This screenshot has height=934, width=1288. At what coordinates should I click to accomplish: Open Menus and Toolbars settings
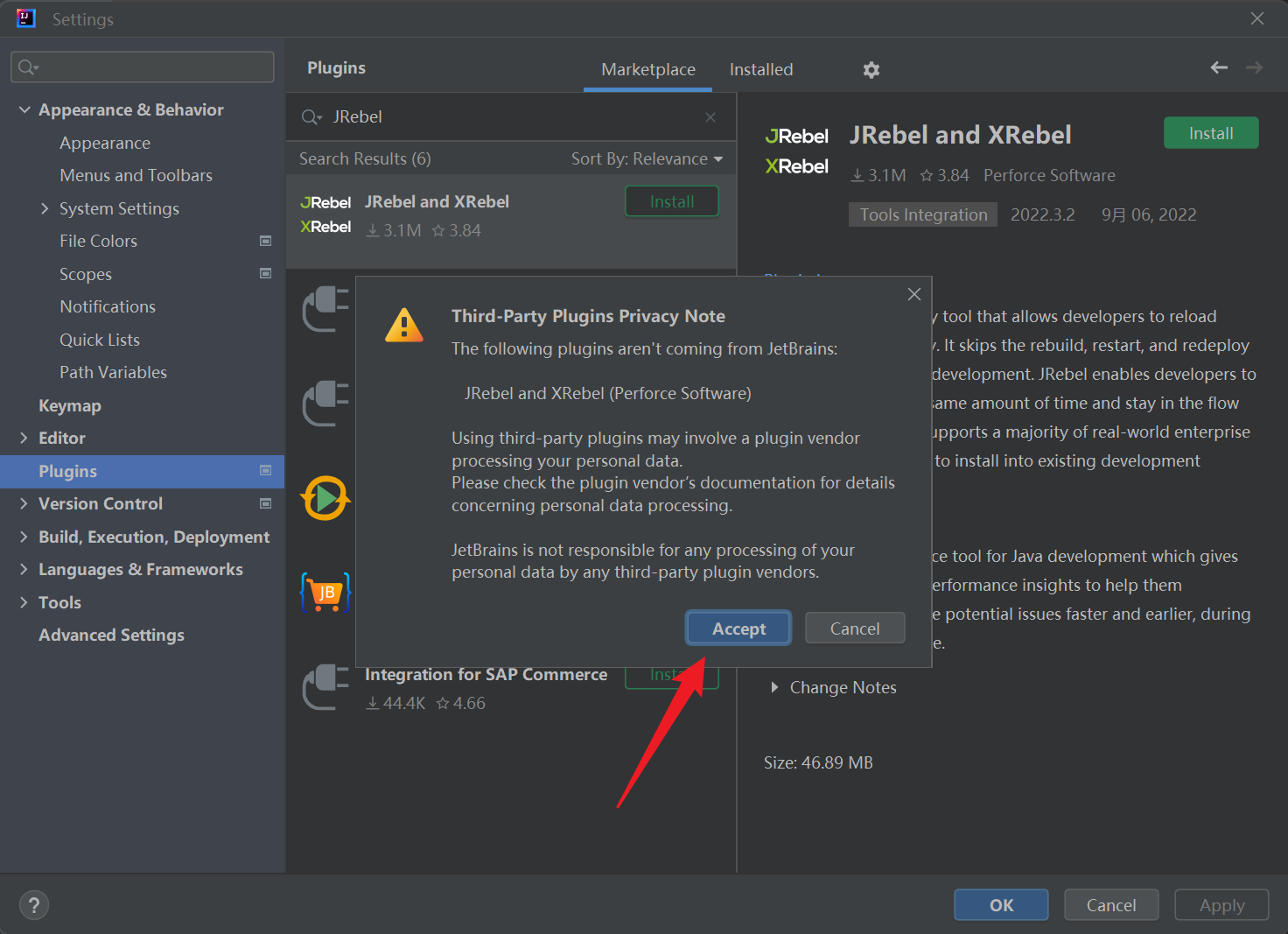coord(136,175)
